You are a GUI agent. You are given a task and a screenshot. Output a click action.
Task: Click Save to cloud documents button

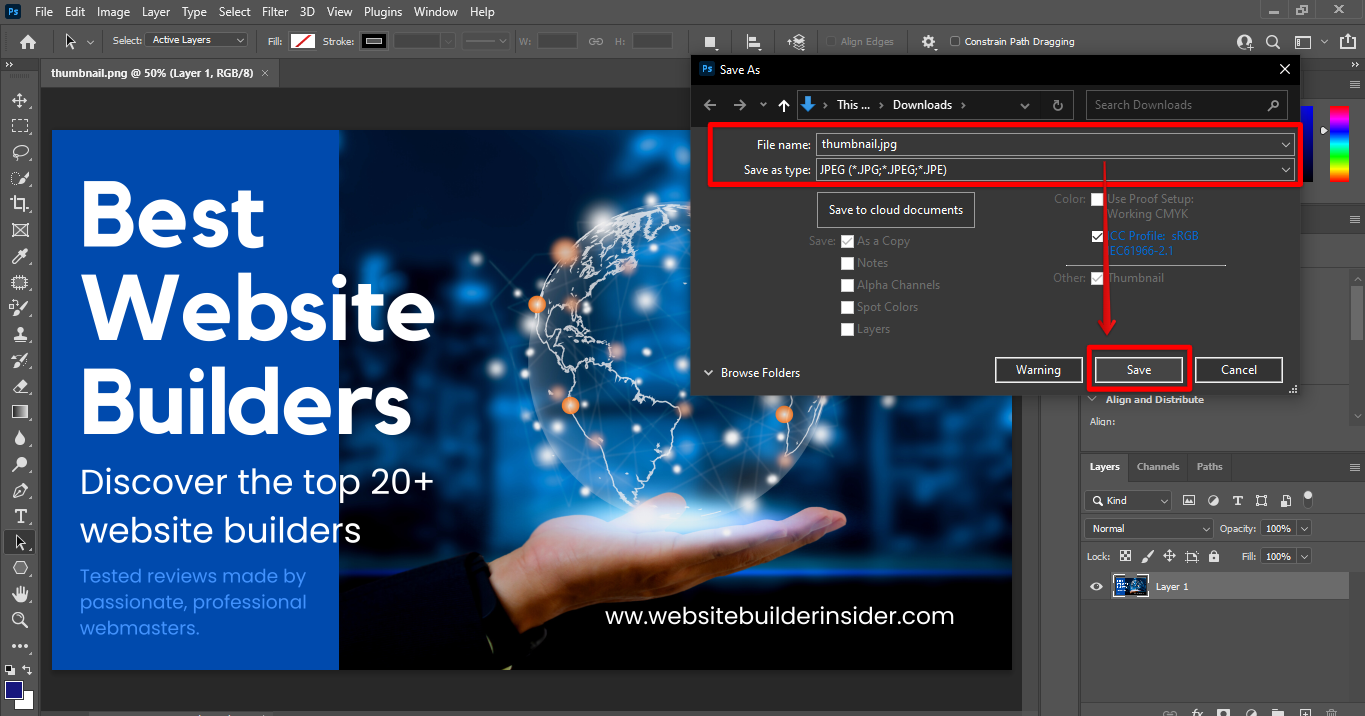click(895, 210)
